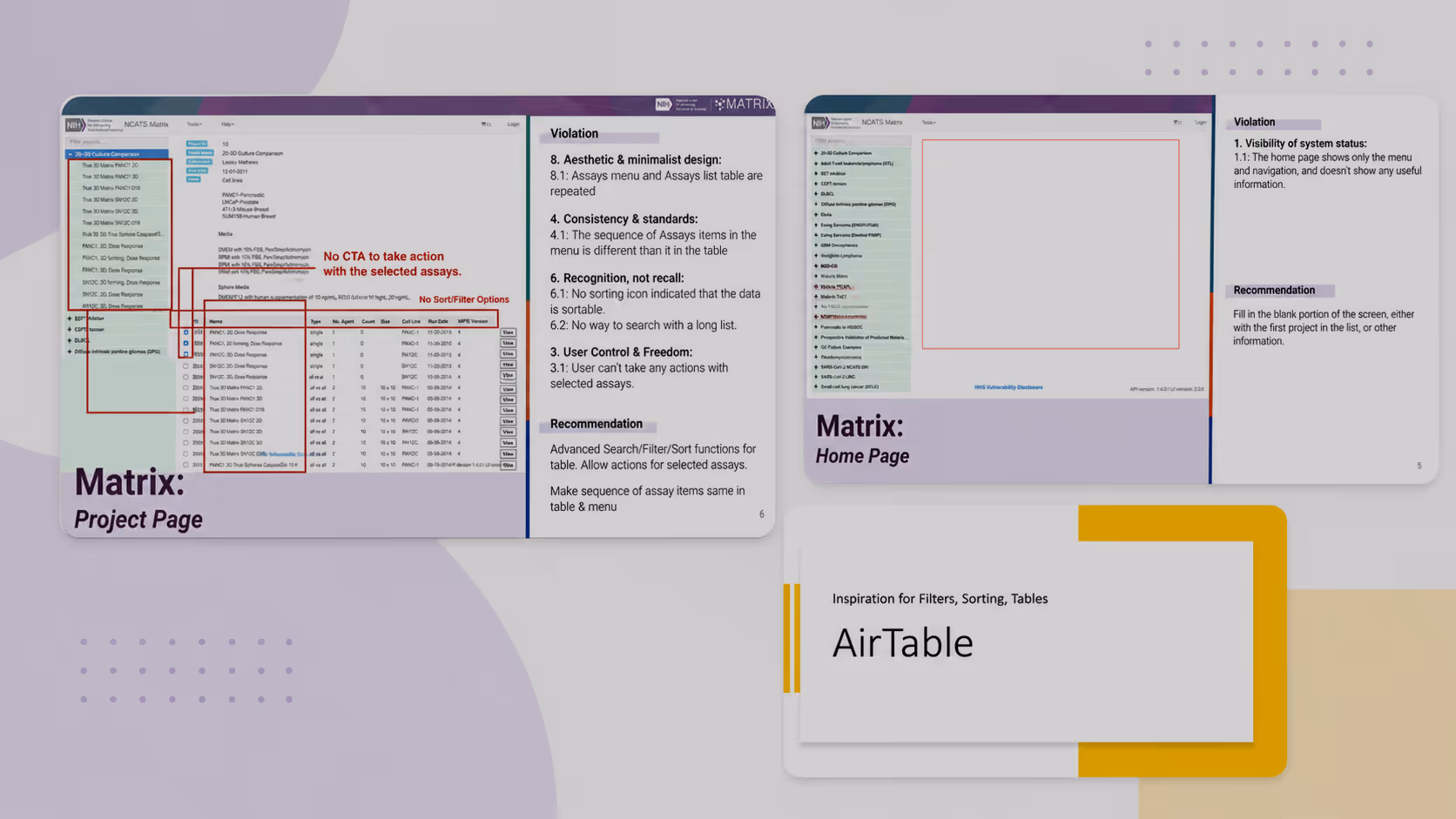Check the True 3D Matrix SN12C O18 table row
Screen dimensions: 1456x819
click(185, 453)
